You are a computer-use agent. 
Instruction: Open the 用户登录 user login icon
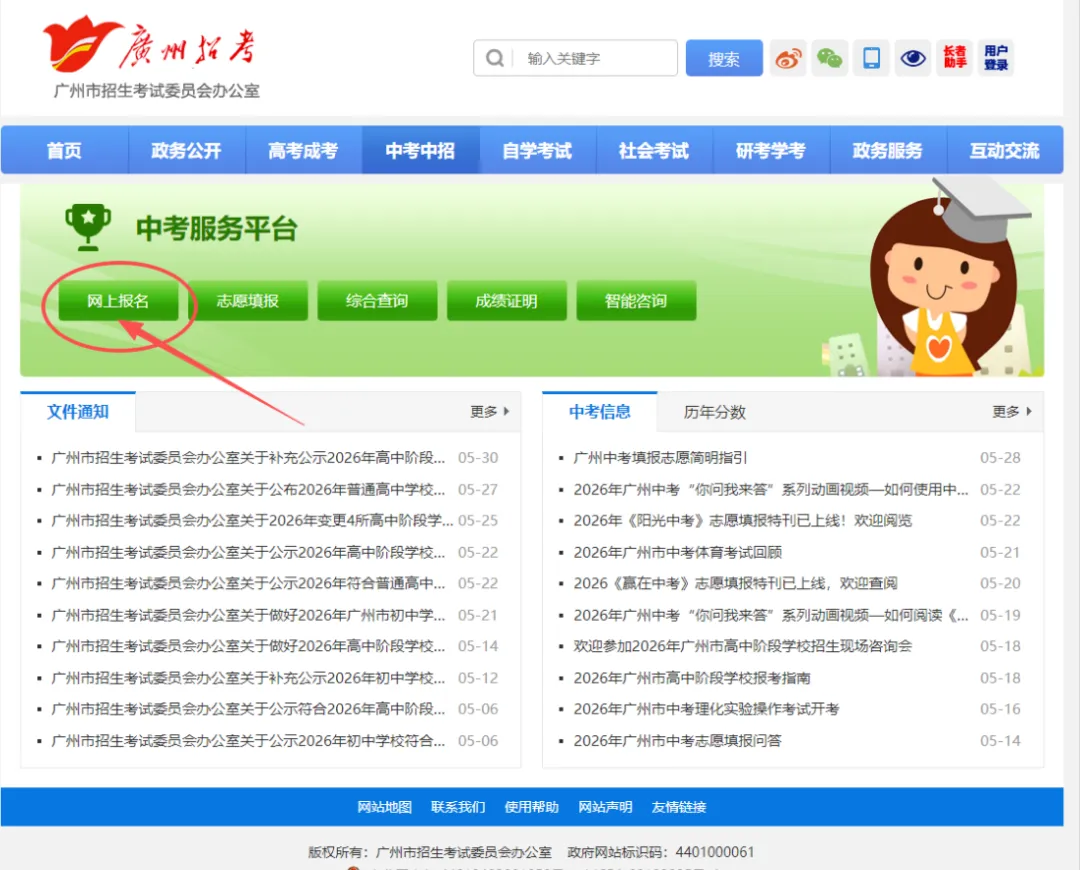996,58
